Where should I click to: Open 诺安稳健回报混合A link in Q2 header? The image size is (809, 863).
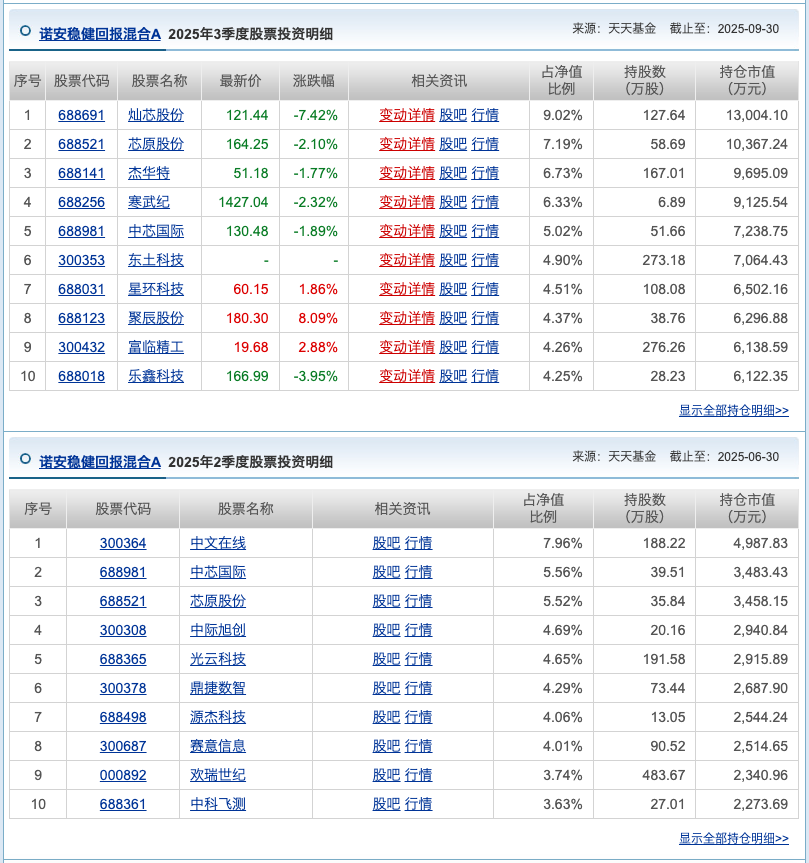tap(100, 462)
